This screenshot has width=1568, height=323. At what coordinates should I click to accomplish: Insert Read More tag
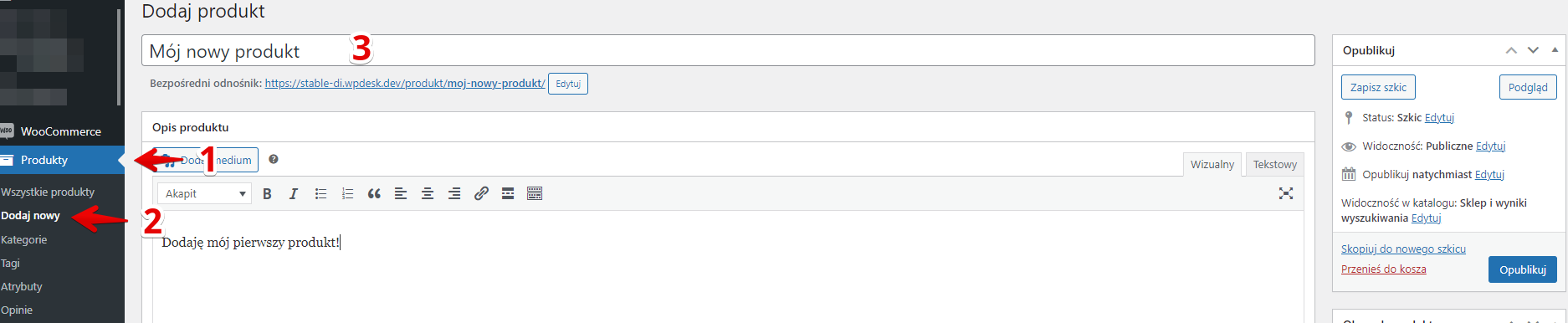pyautogui.click(x=508, y=193)
